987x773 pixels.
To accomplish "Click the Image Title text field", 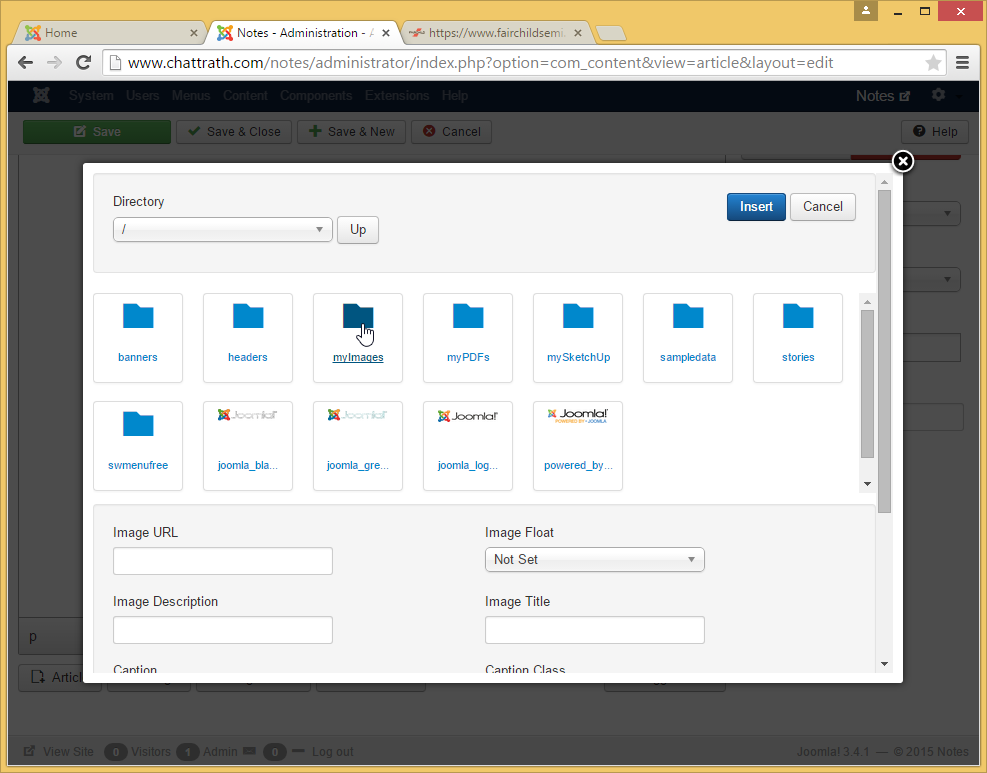I will click(x=594, y=630).
